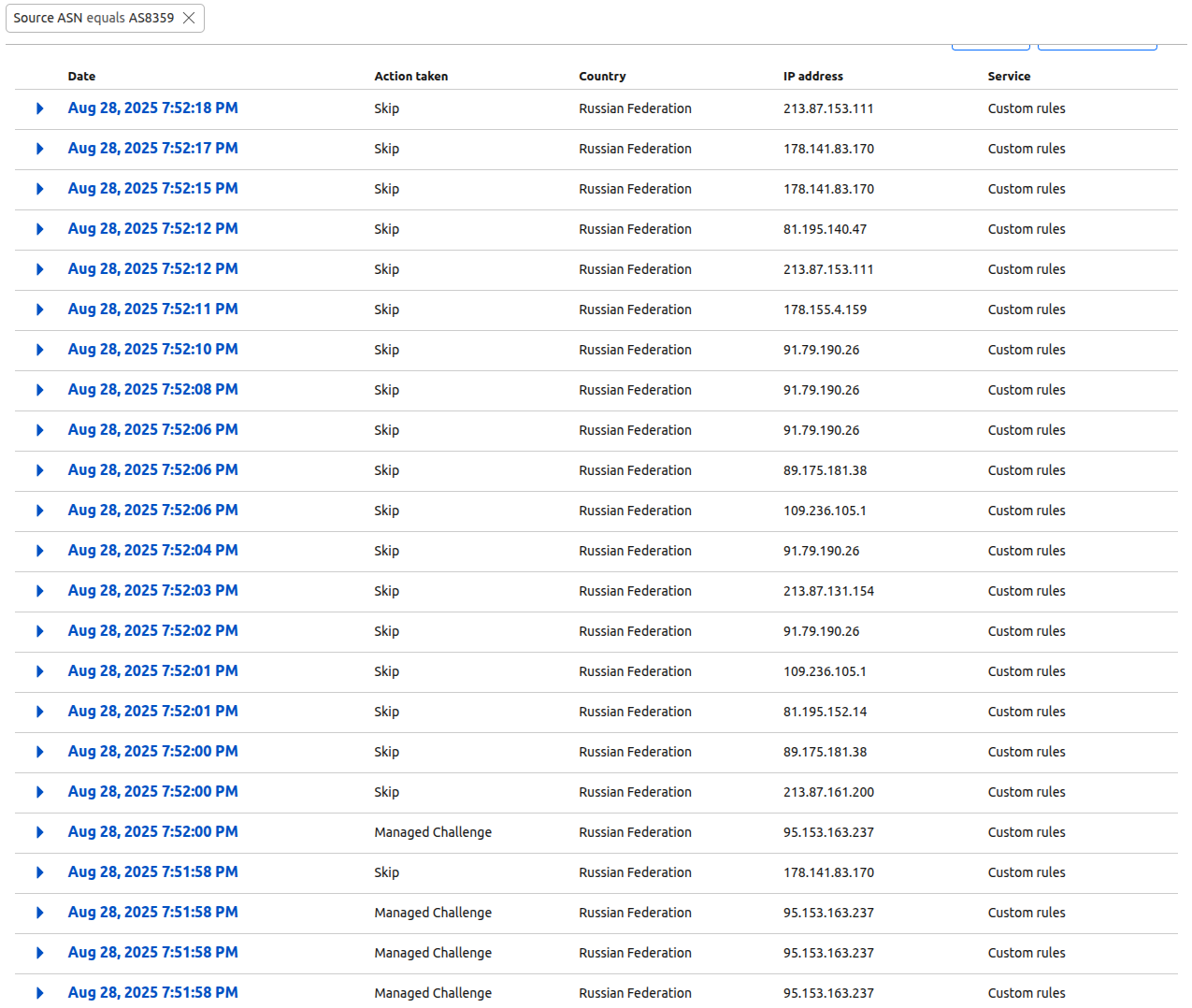Expand event row at 7:52:15 PM

click(x=39, y=189)
